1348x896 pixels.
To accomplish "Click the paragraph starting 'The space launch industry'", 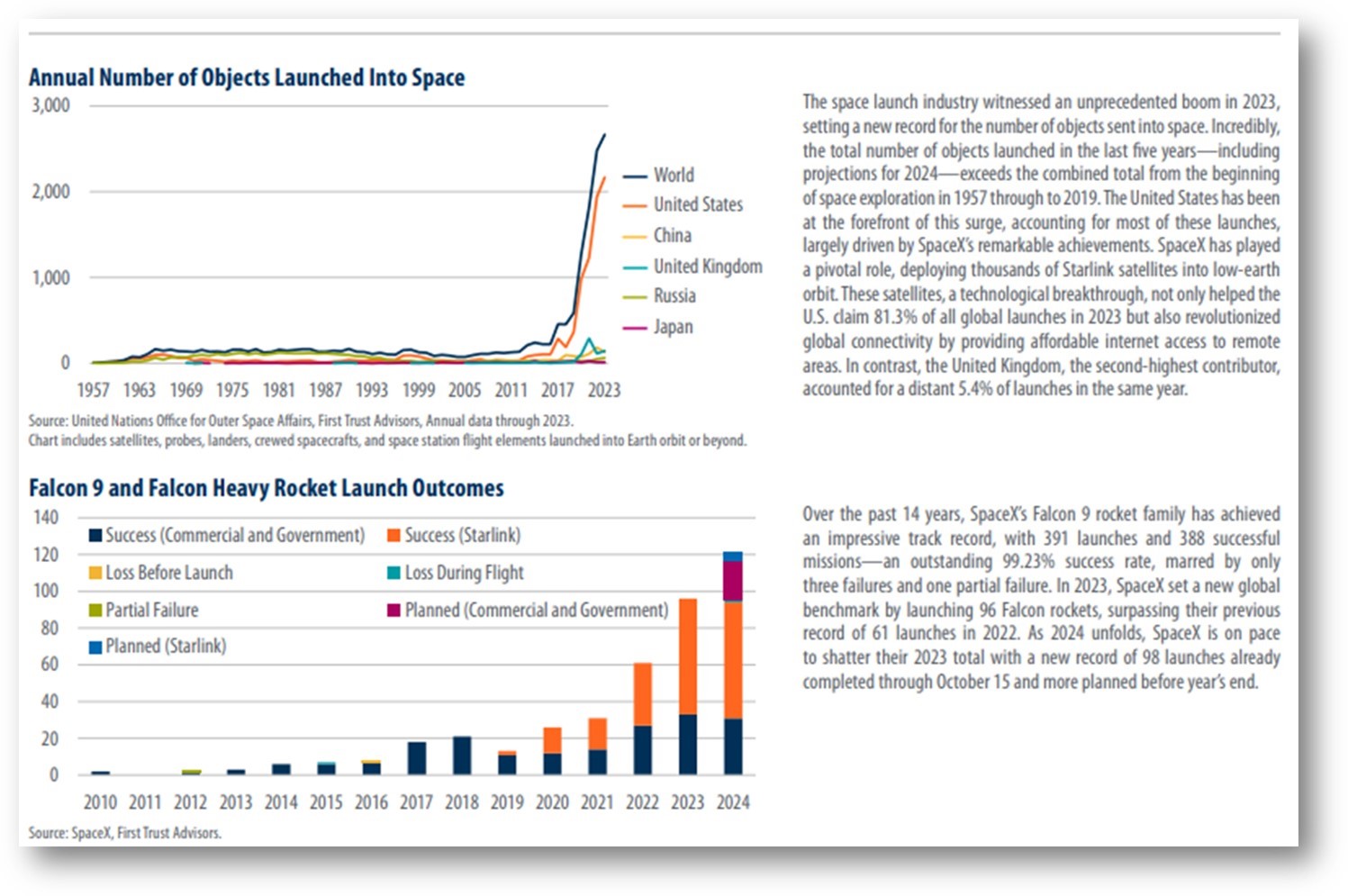I will (1041, 245).
